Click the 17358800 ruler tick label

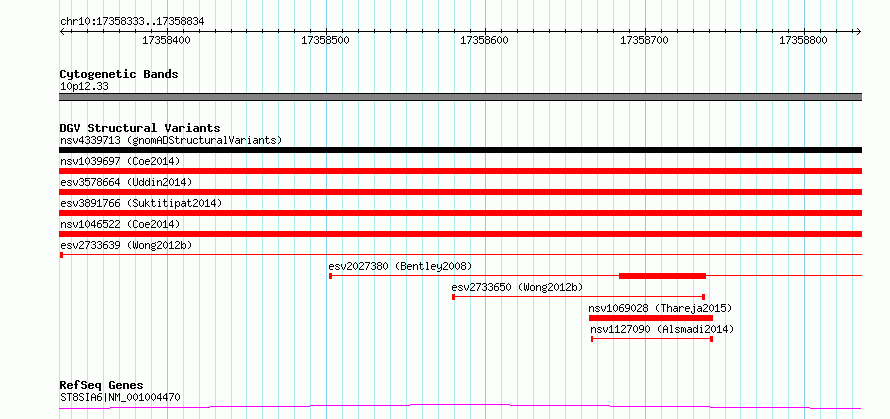[x=804, y=40]
